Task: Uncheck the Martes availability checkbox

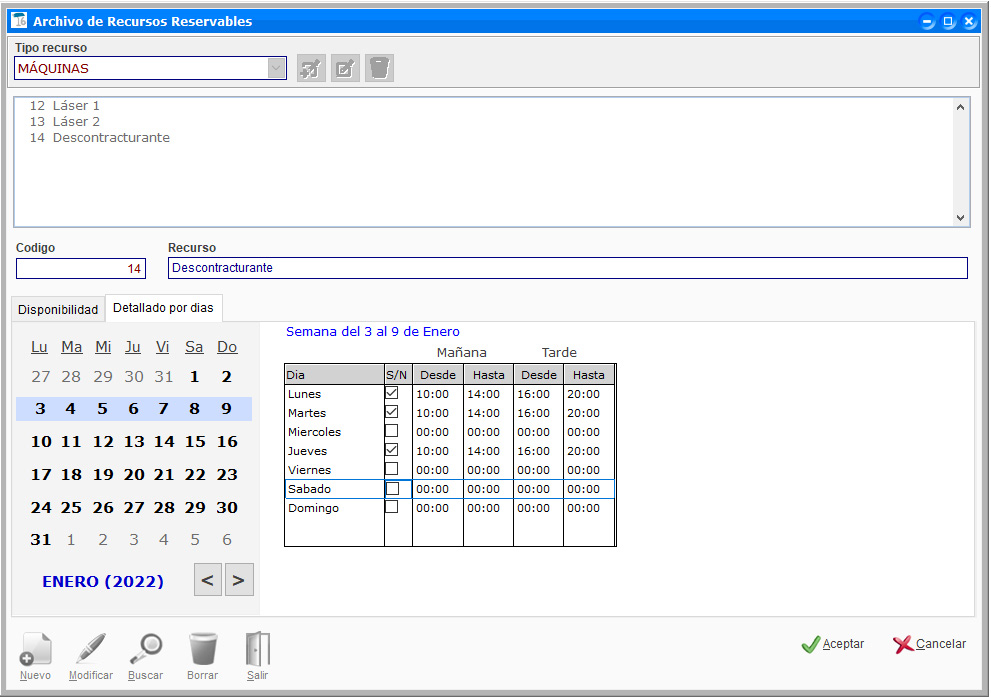Action: 392,412
